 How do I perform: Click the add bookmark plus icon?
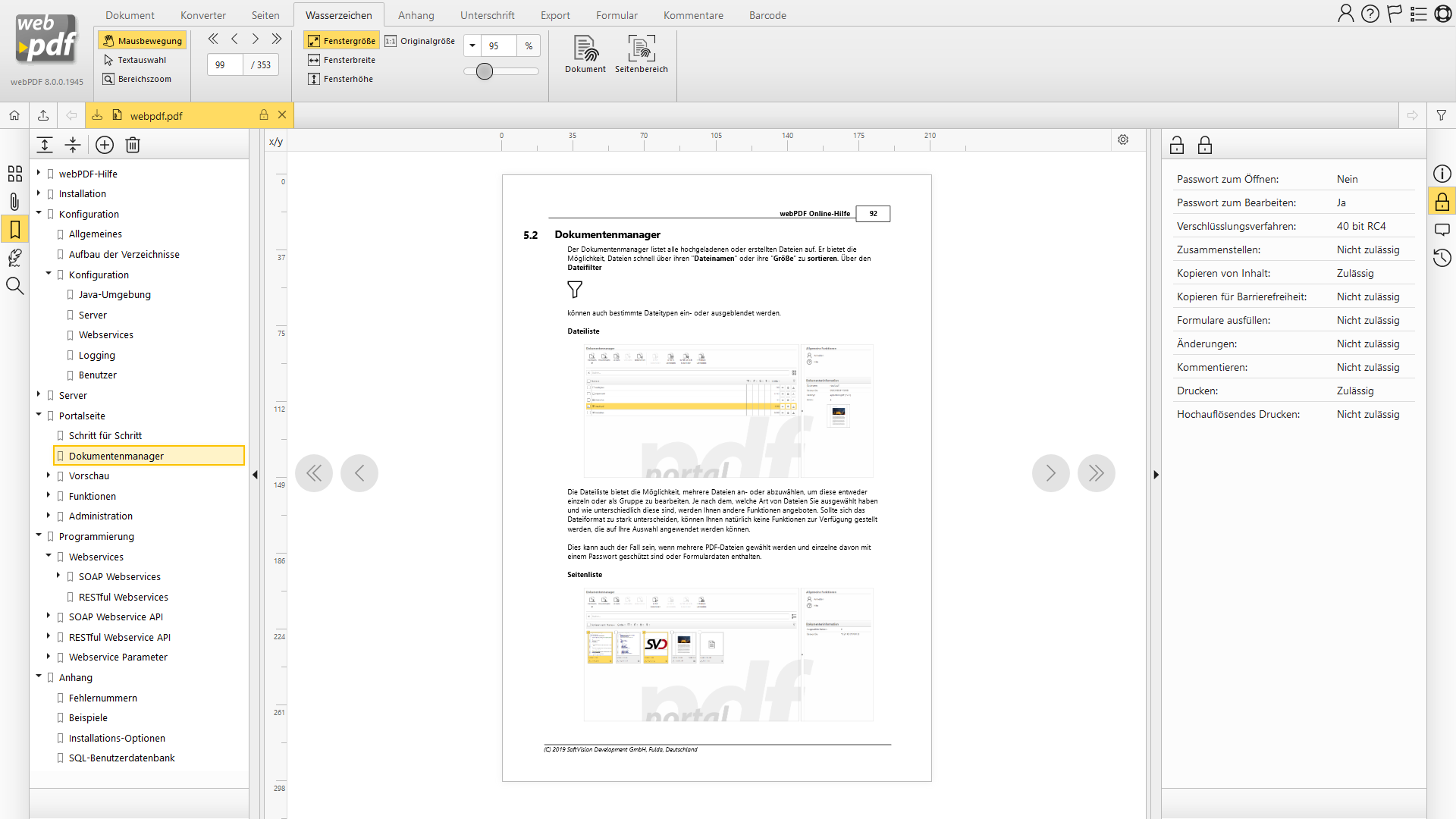tap(105, 145)
